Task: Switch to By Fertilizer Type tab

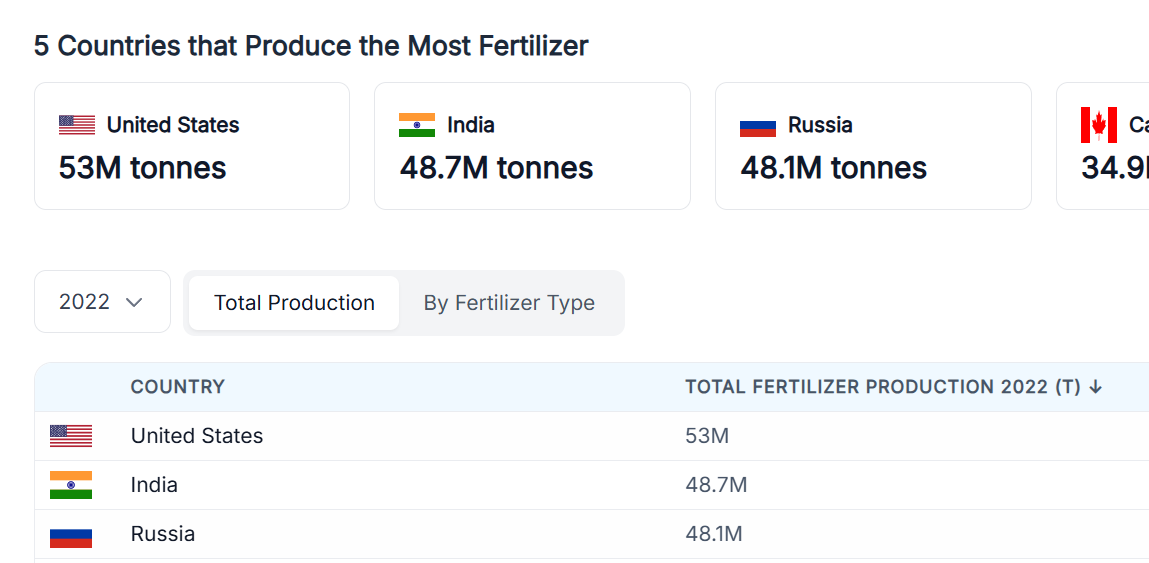Action: (509, 303)
